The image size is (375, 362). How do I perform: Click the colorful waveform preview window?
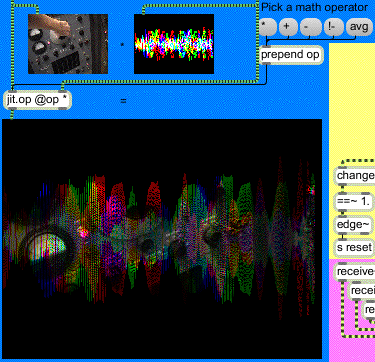pyautogui.click(x=174, y=44)
